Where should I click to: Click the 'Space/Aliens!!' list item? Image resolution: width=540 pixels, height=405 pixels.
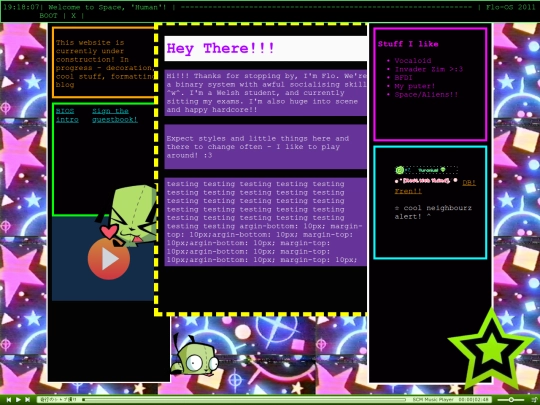point(426,95)
